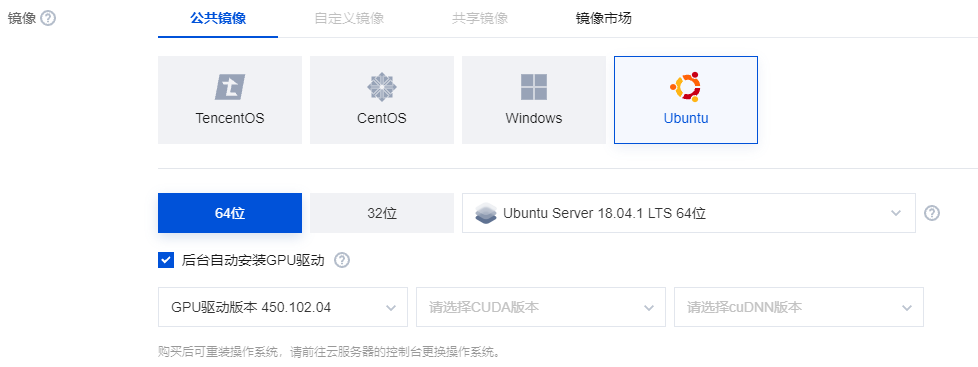The width and height of the screenshot is (978, 367).
Task: Click the layered image icon in Ubuntu Server dropdown
Action: tap(486, 213)
